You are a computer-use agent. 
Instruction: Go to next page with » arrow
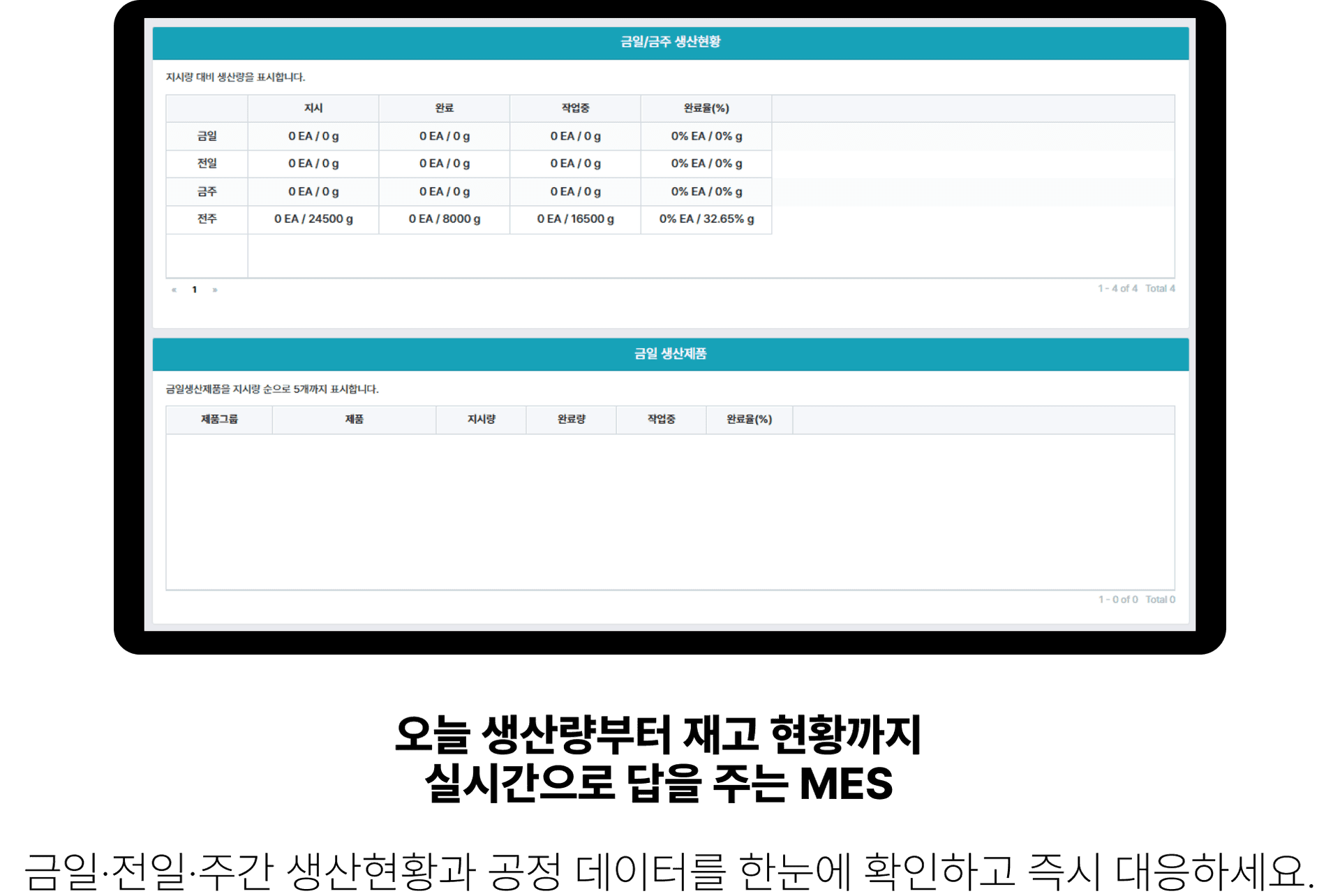(x=215, y=290)
